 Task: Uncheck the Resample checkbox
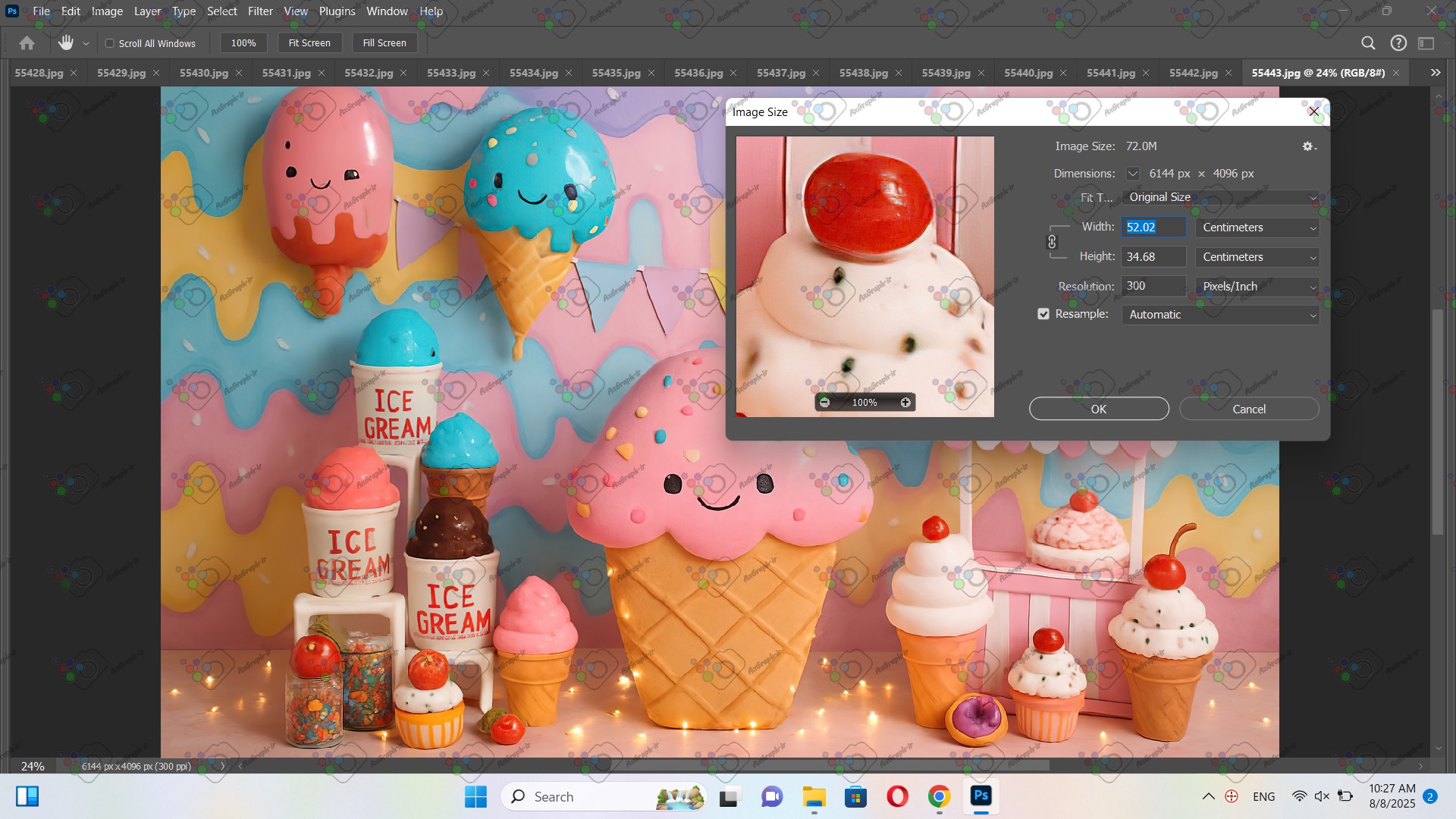(1043, 314)
